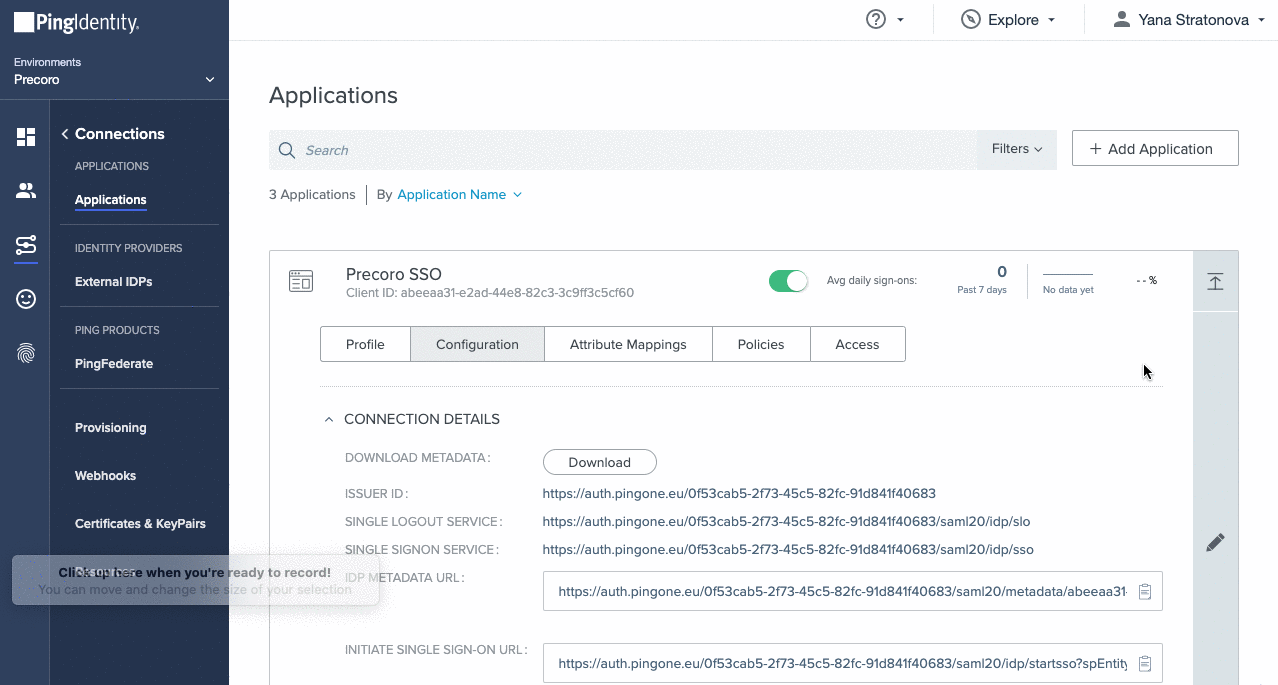Switch to the Configuration tab
Viewport: 1278px width, 685px height.
pos(477,344)
